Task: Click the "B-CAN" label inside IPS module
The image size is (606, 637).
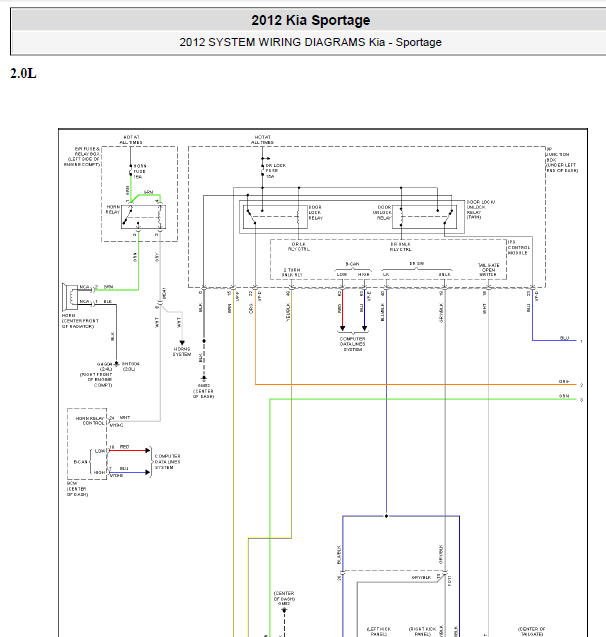Action: (x=352, y=264)
